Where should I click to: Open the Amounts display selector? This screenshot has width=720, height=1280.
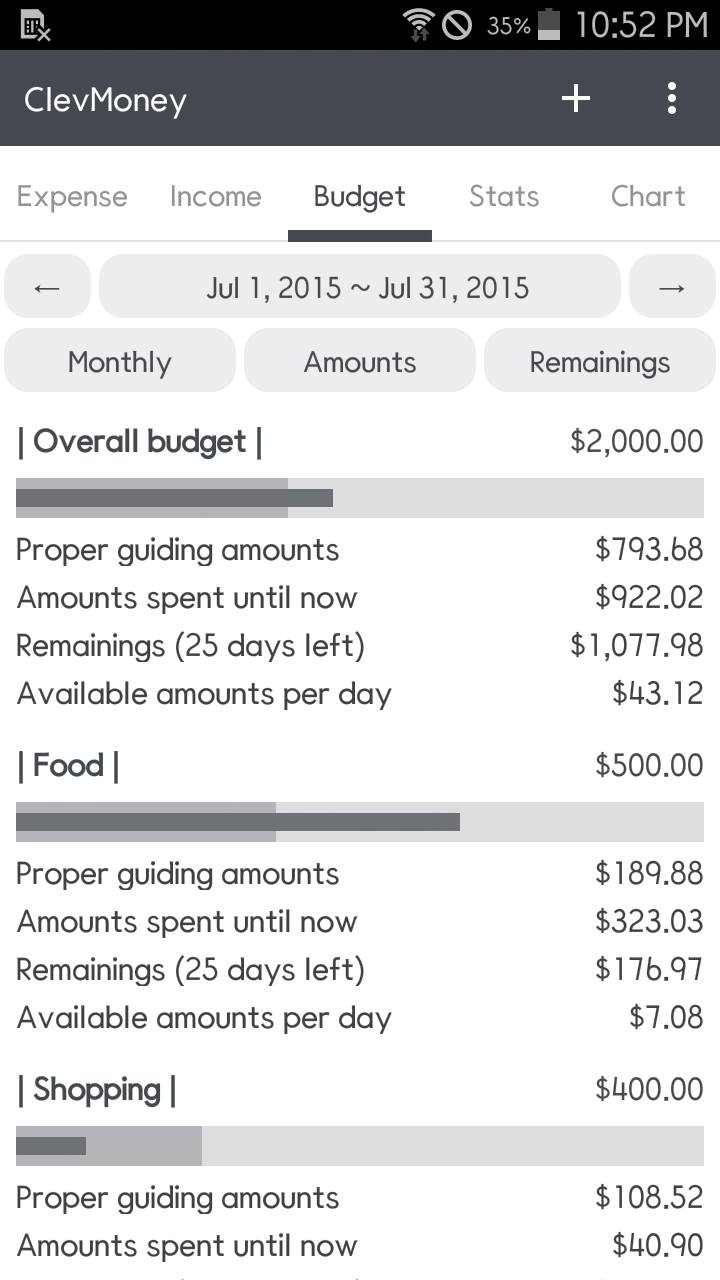point(360,361)
